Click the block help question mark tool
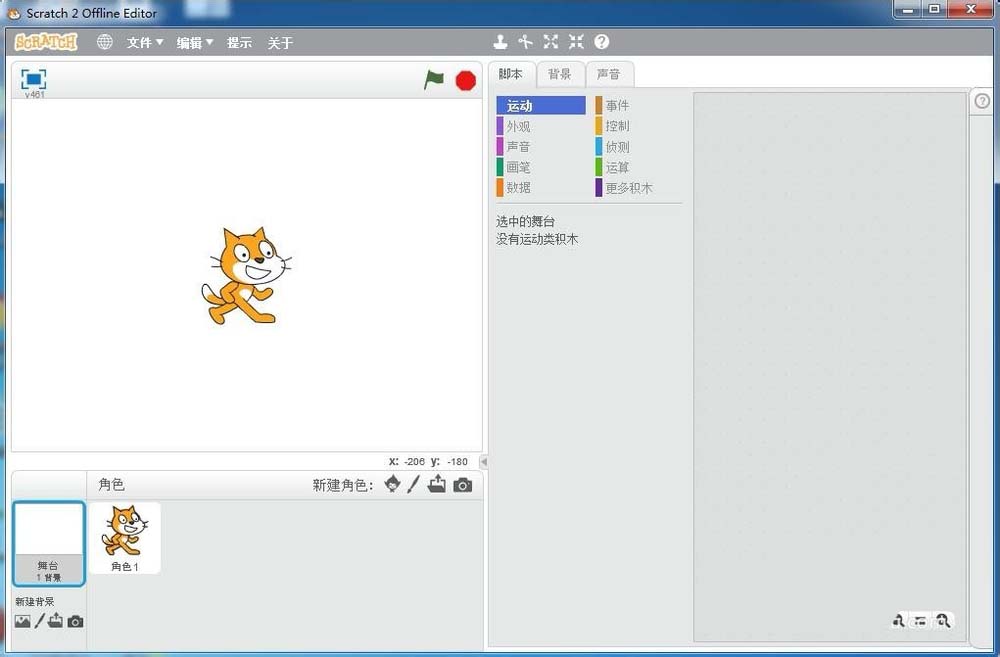Image resolution: width=1000 pixels, height=657 pixels. (601, 42)
